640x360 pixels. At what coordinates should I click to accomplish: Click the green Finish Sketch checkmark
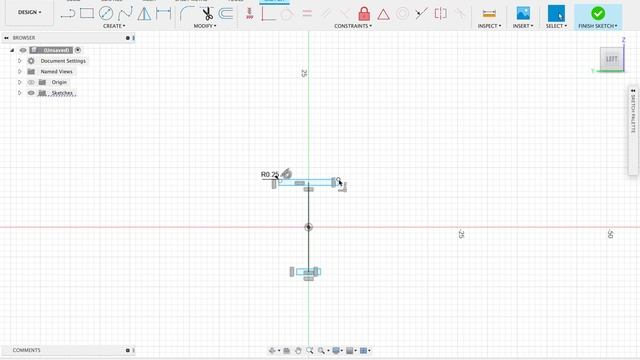click(598, 13)
